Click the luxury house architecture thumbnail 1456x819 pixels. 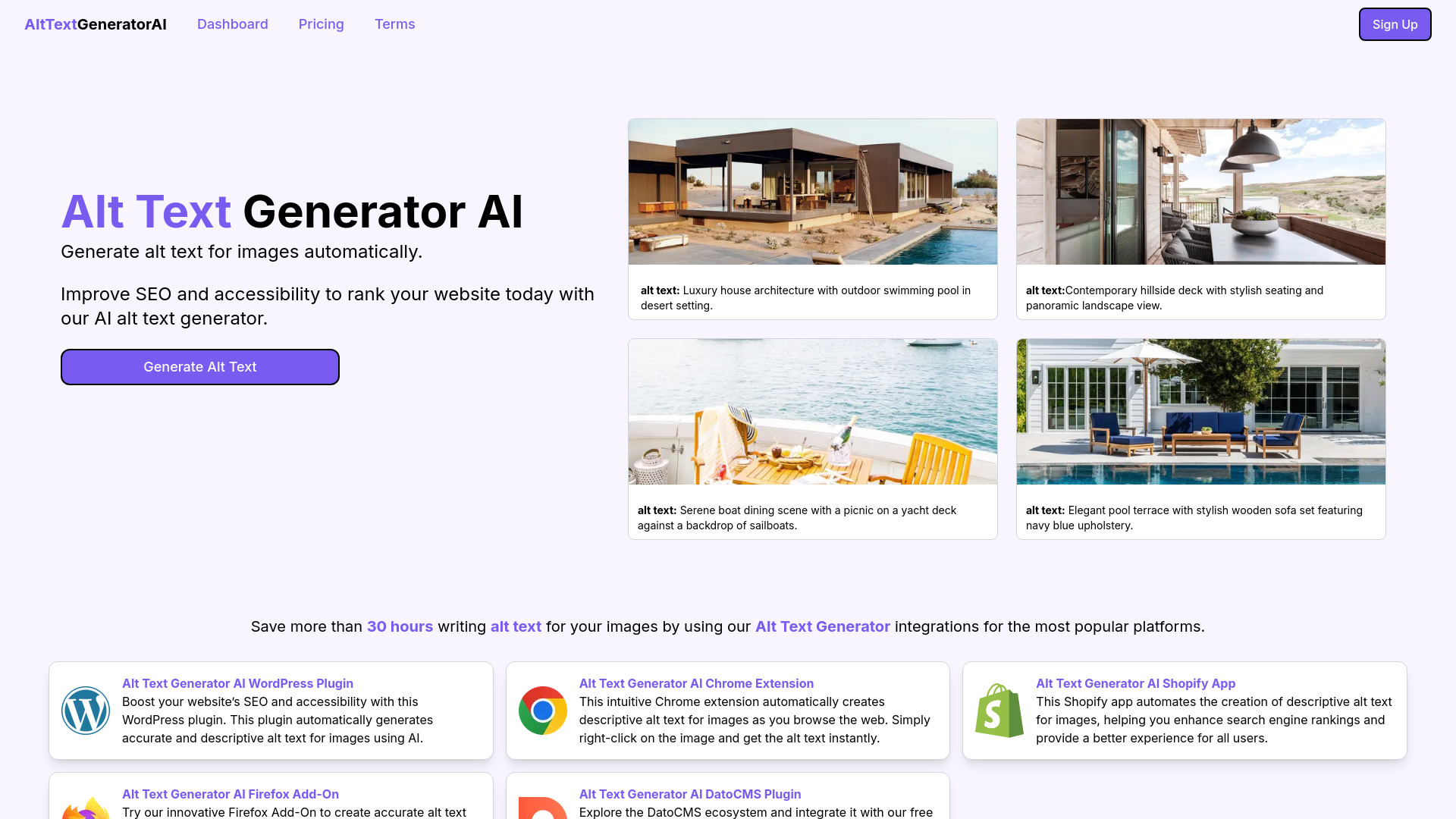(812, 191)
